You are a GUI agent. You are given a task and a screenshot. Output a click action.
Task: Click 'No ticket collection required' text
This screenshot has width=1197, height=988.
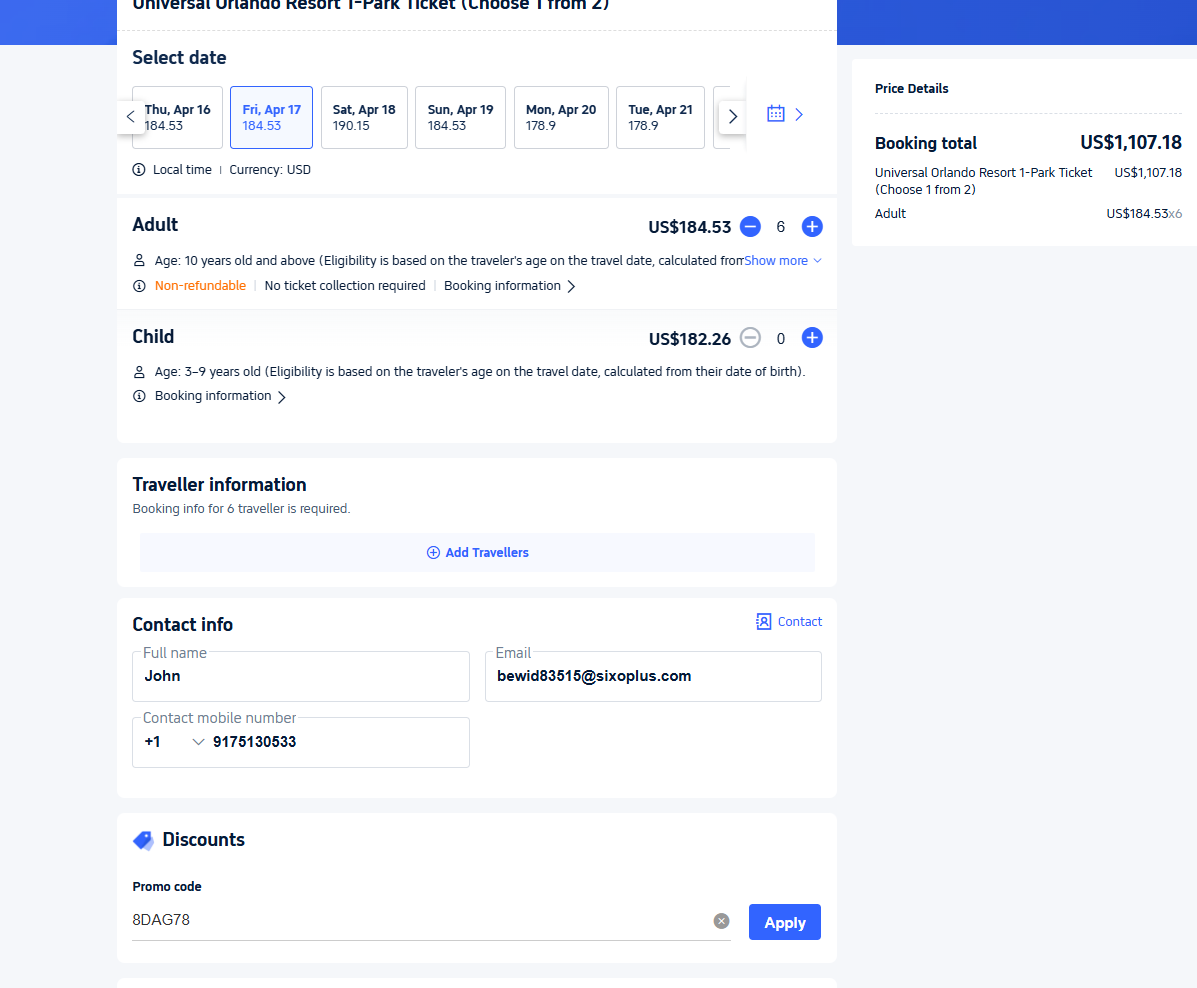345,286
